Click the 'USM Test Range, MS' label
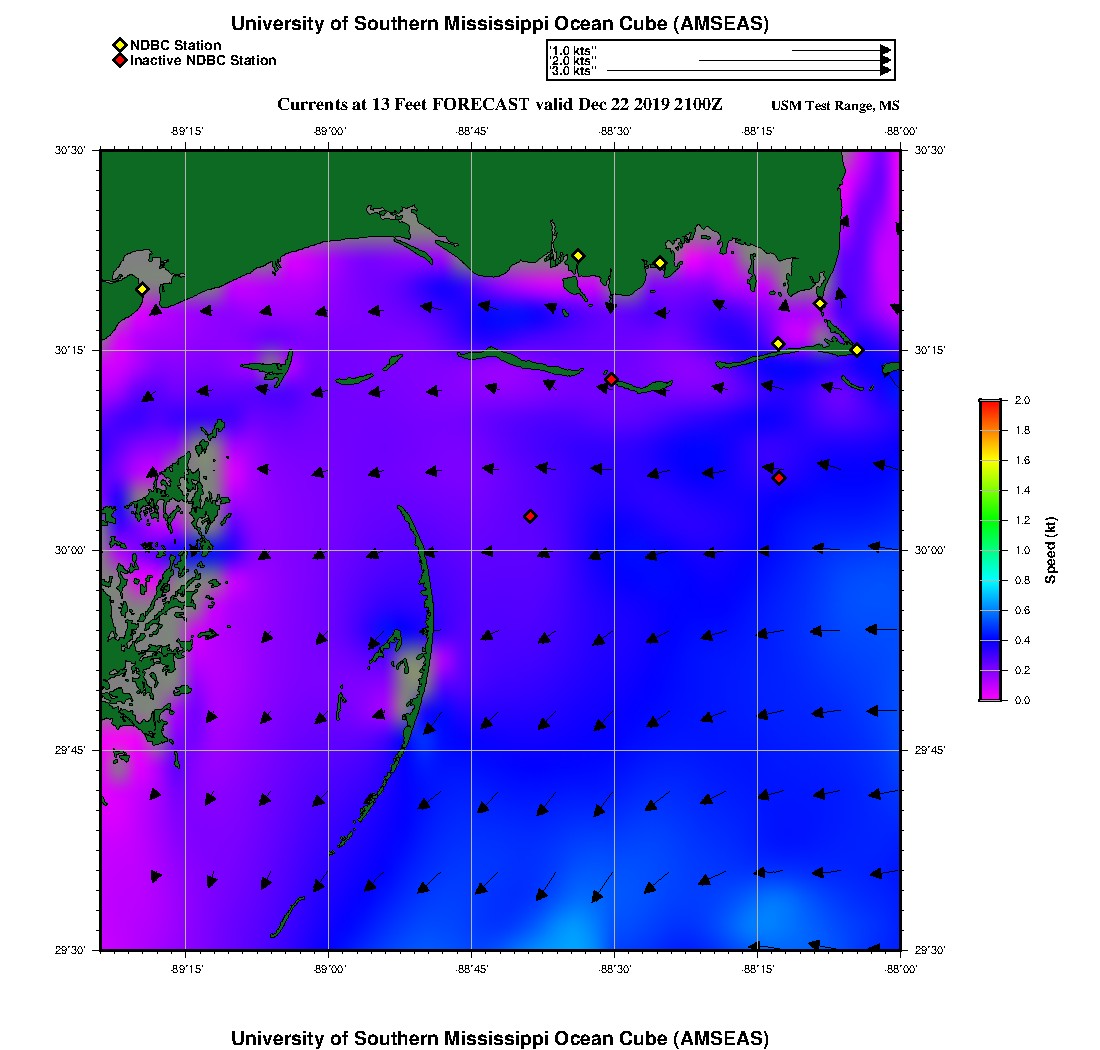This screenshot has width=1100, height=1050. pyautogui.click(x=835, y=106)
